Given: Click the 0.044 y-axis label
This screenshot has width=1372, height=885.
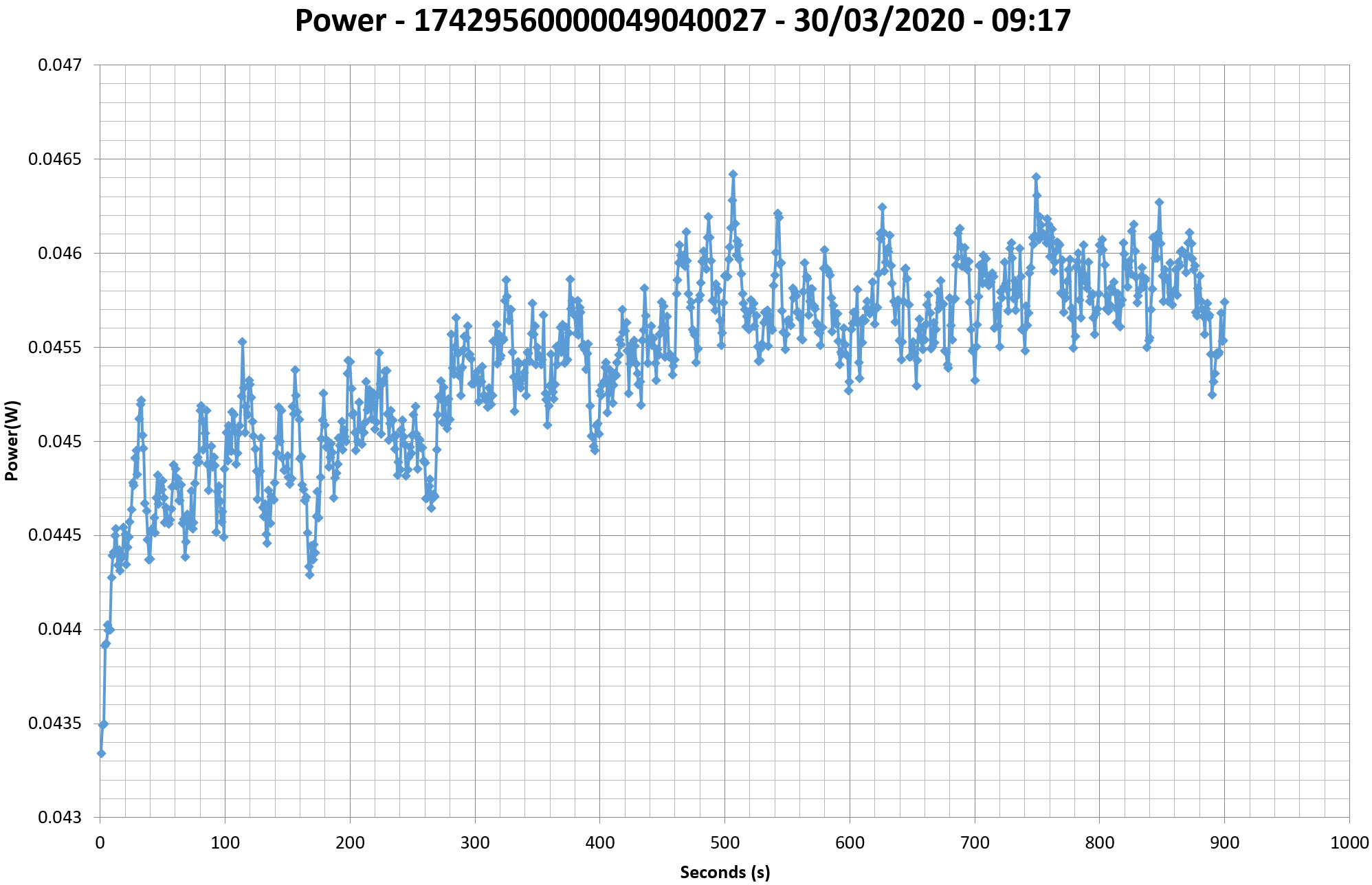Looking at the screenshot, I should point(59,629).
